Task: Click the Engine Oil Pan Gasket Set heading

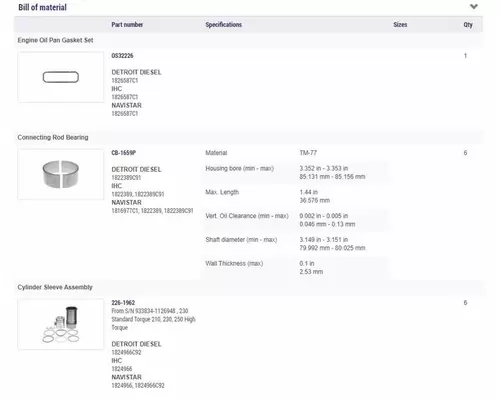Action: coord(55,40)
